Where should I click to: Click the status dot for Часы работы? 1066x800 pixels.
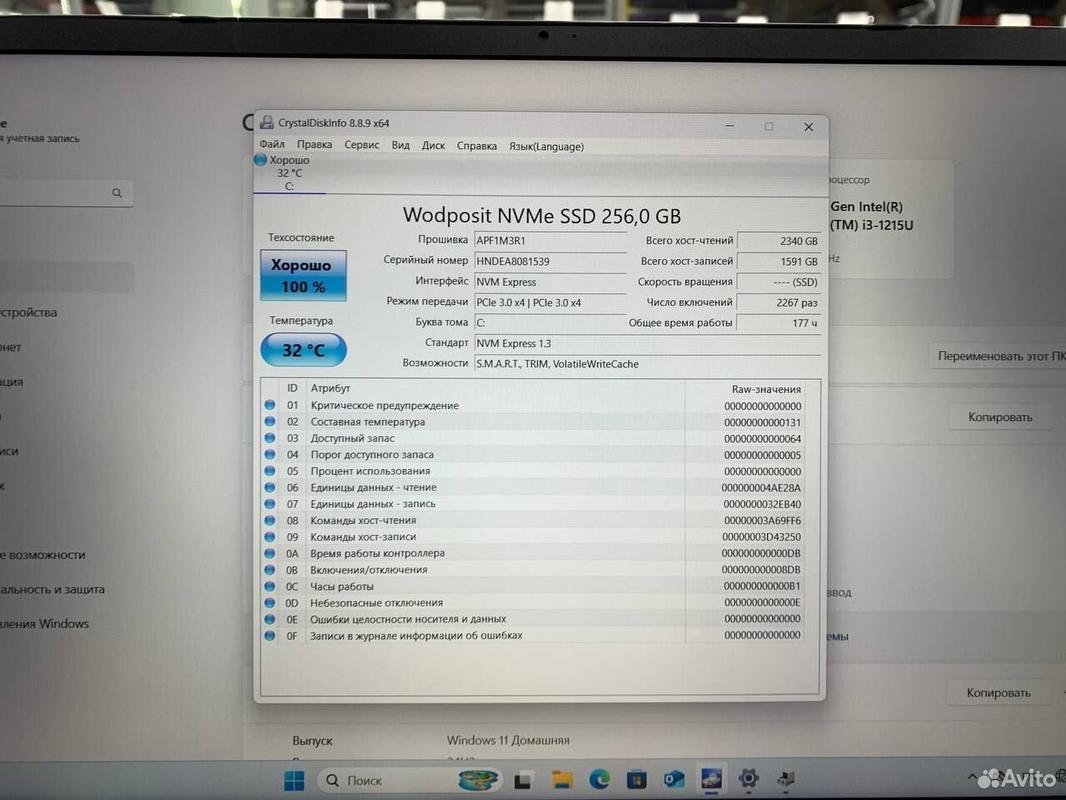(270, 586)
